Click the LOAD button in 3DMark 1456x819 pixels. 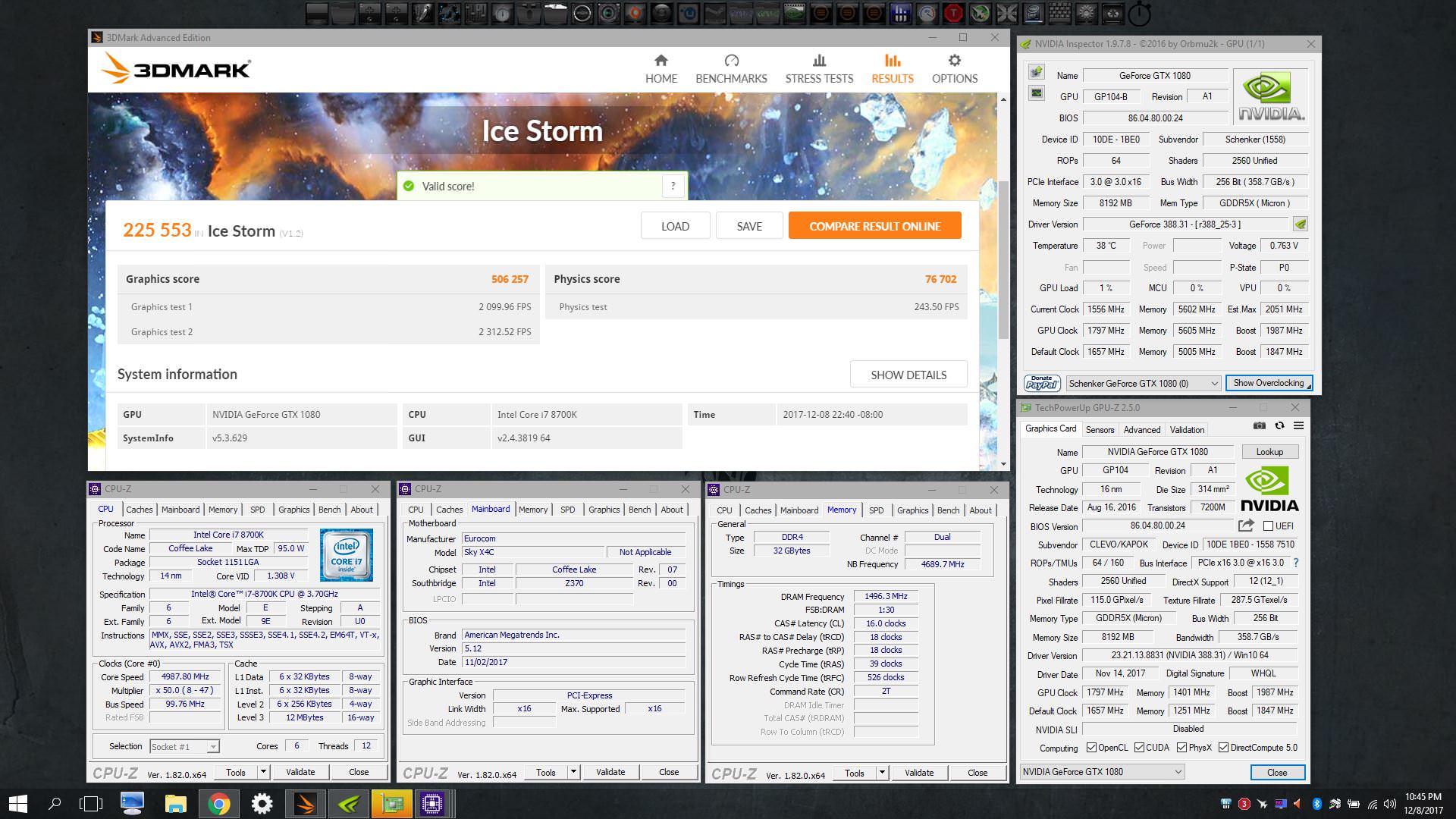[x=675, y=226]
